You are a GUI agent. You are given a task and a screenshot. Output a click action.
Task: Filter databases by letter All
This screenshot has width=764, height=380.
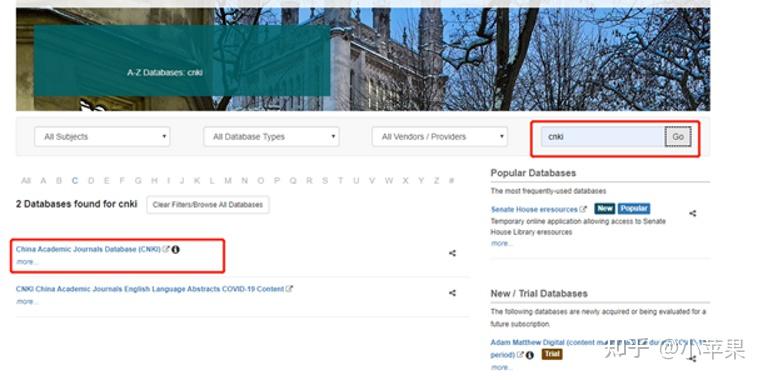tap(26, 181)
